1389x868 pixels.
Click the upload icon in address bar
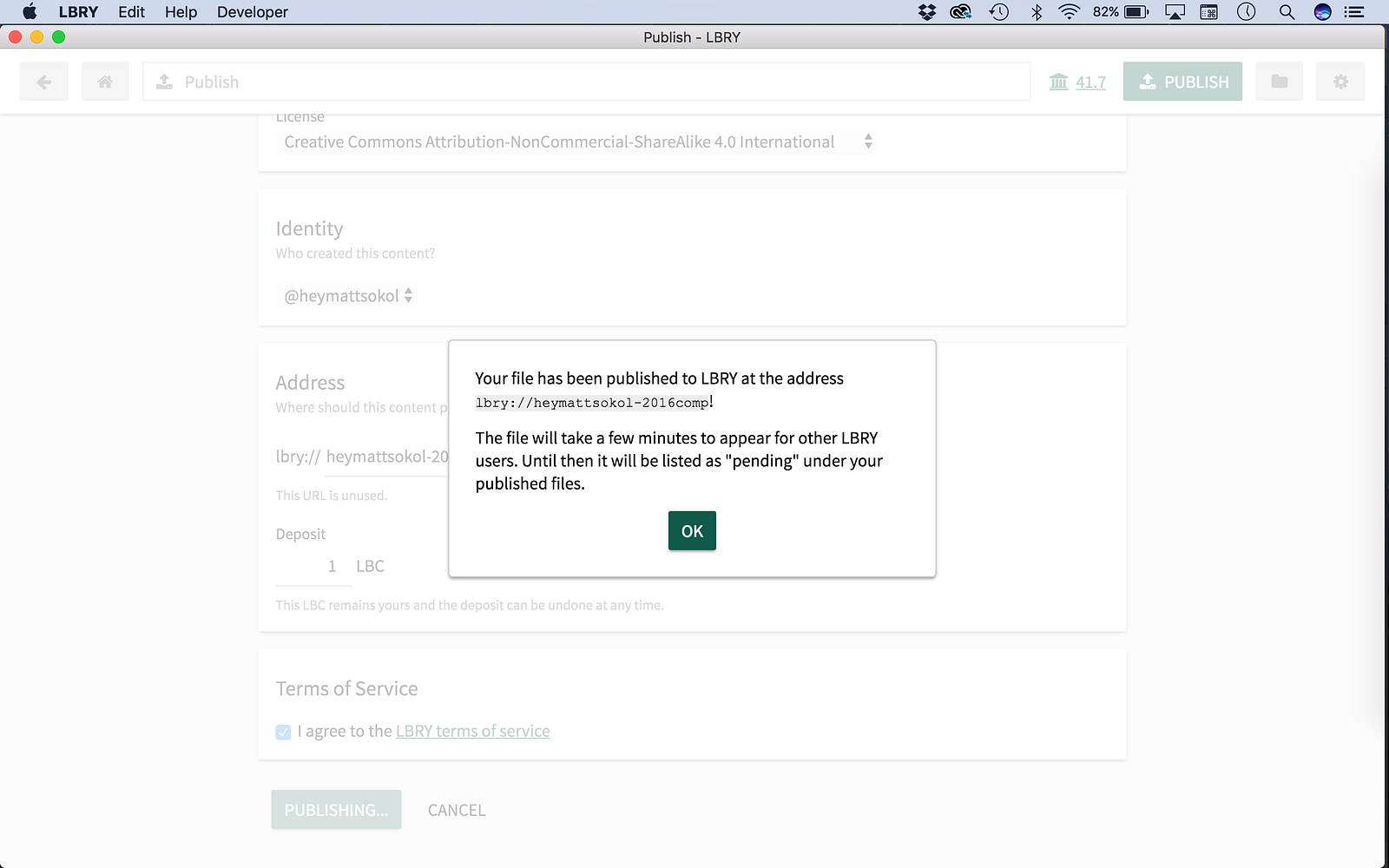coord(164,82)
